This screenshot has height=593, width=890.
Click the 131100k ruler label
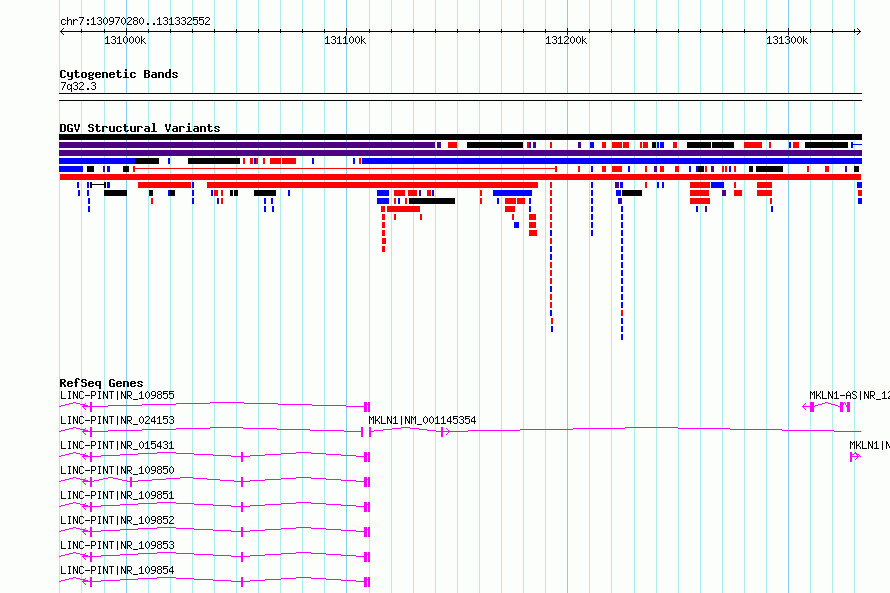(345, 40)
